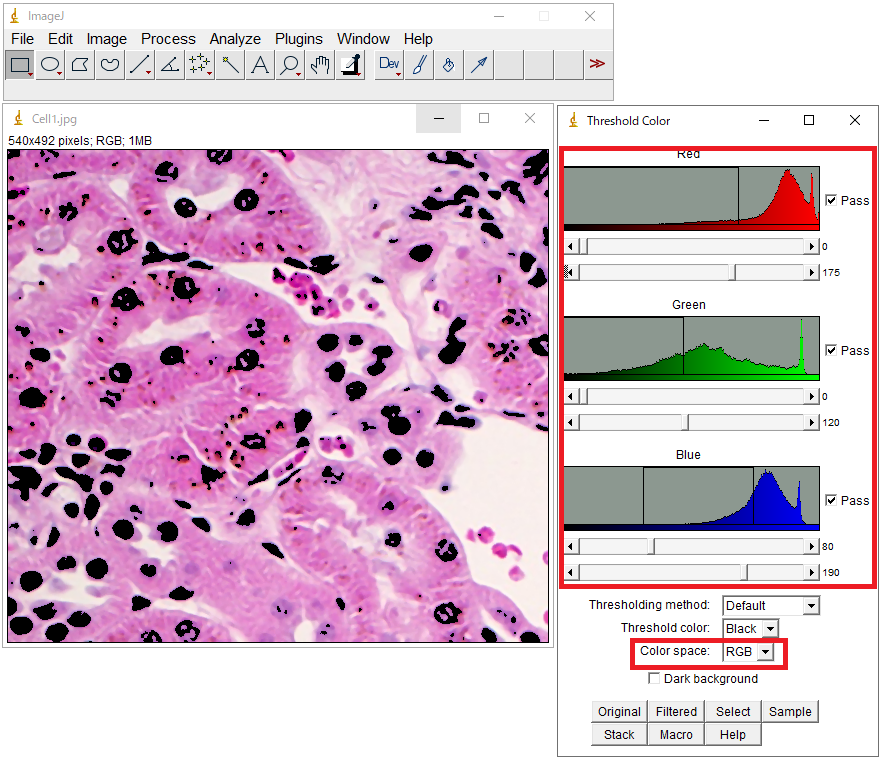Select the Text tool
Image resolution: width=882 pixels, height=765 pixels.
tap(260, 65)
